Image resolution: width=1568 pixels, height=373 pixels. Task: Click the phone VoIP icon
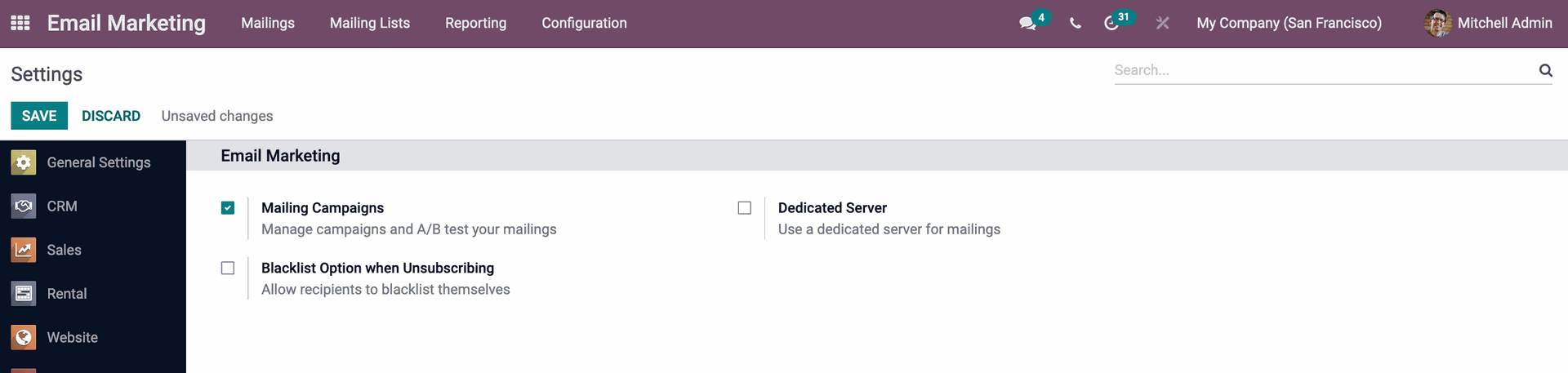click(1076, 23)
